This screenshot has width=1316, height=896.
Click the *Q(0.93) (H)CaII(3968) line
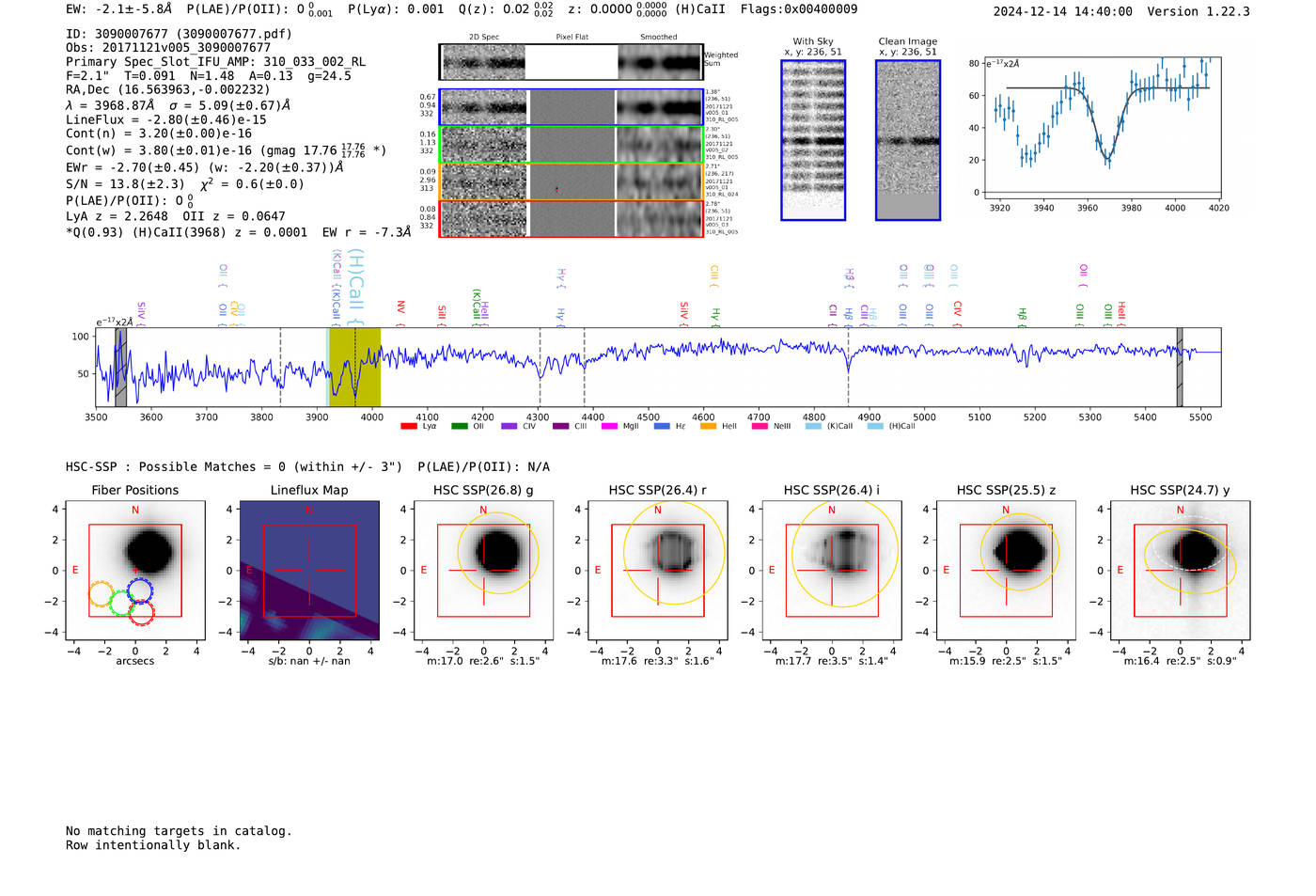[x=238, y=232]
